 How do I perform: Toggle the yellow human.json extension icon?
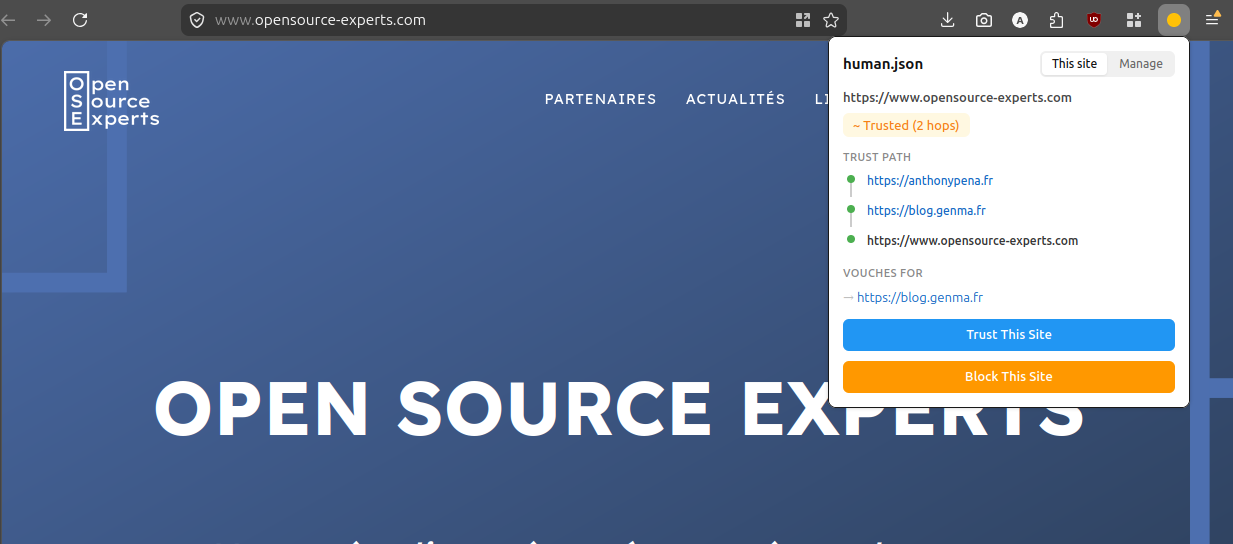pyautogui.click(x=1174, y=20)
